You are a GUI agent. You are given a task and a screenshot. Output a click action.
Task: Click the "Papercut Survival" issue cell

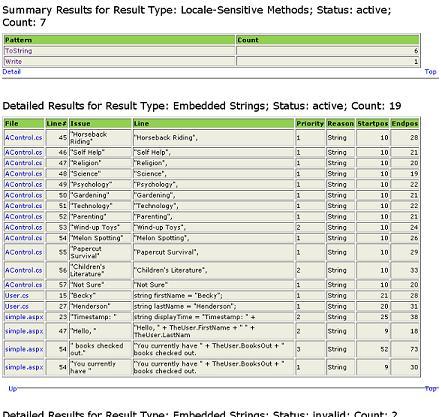(x=100, y=252)
